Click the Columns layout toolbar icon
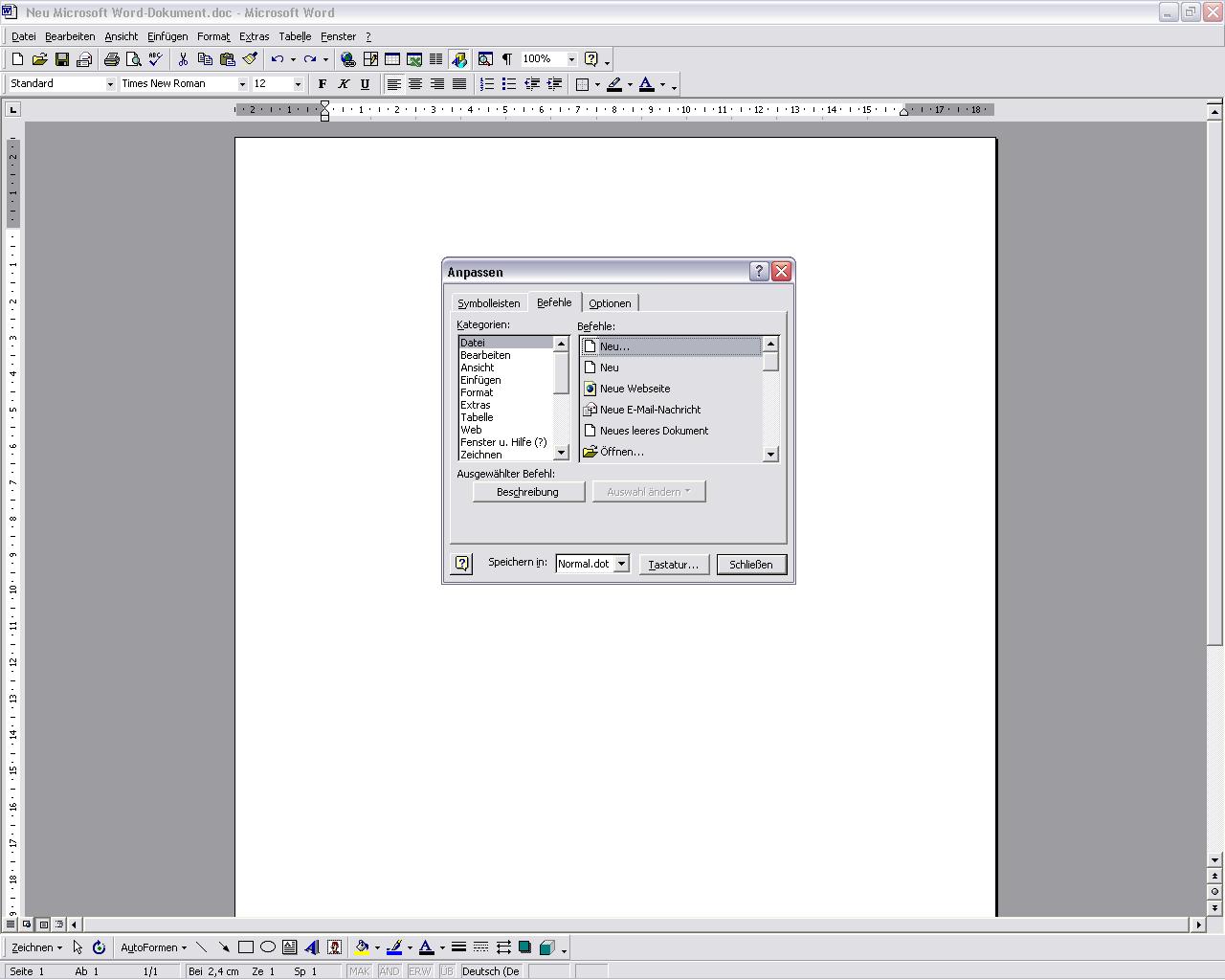The height and width of the screenshot is (980, 1225). pos(436,59)
